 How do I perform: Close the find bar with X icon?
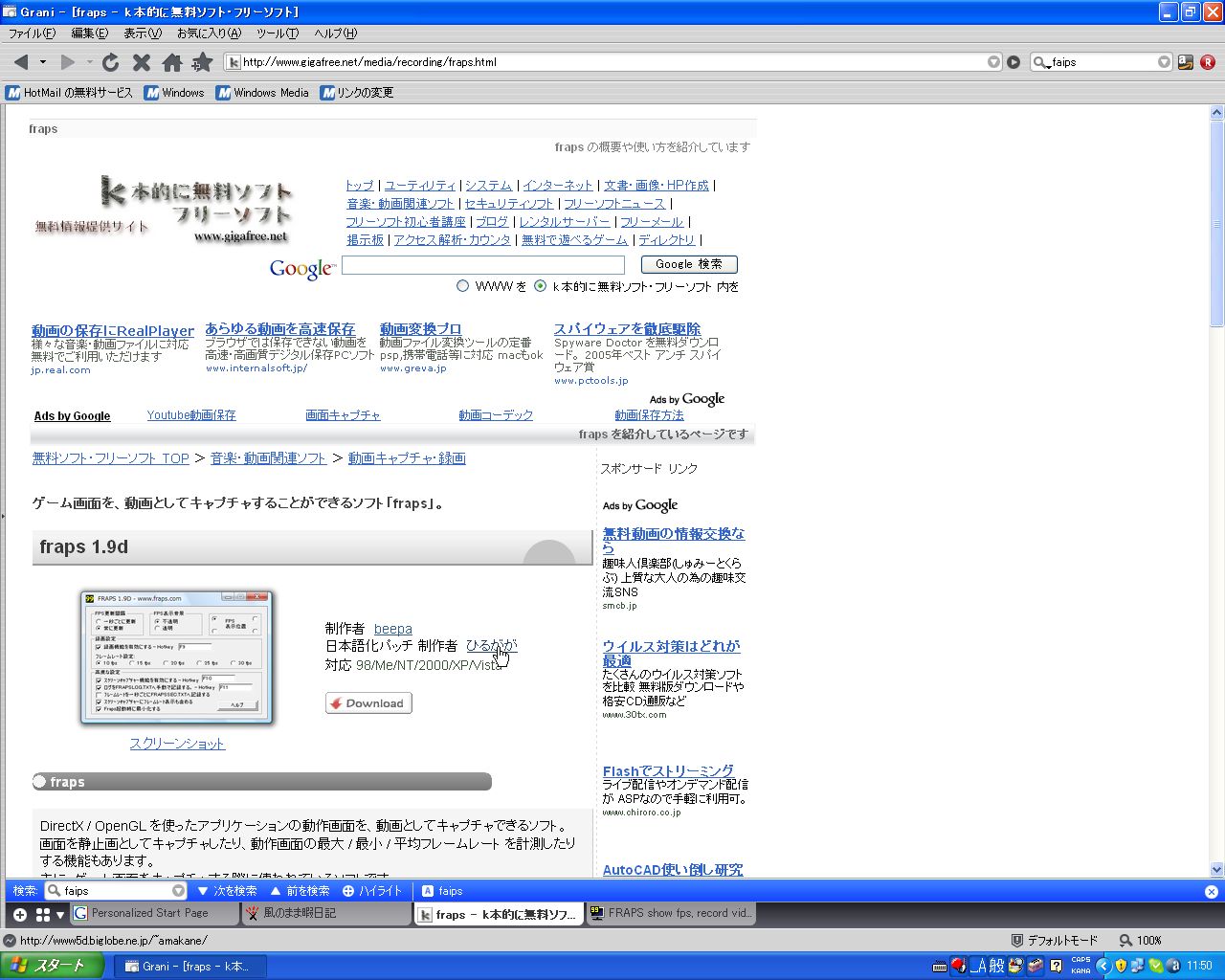pos(1211,891)
